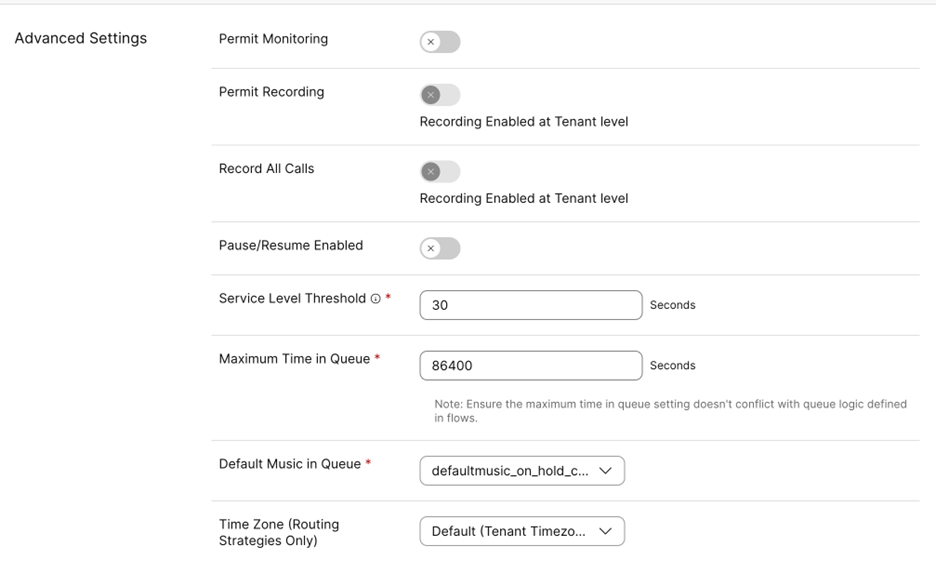This screenshot has width=936, height=573.
Task: Click the Service Level Threshold info icon
Action: (x=375, y=298)
